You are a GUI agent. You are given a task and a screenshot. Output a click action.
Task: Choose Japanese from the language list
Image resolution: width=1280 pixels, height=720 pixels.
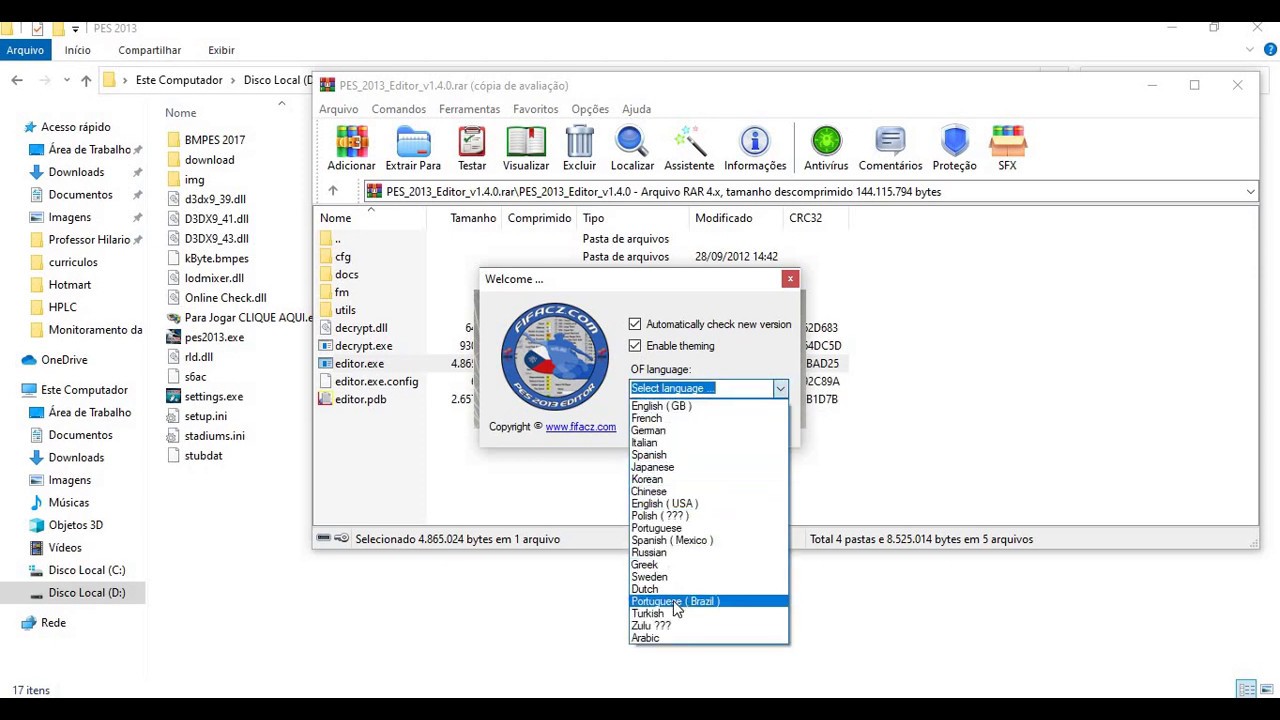coord(709,467)
